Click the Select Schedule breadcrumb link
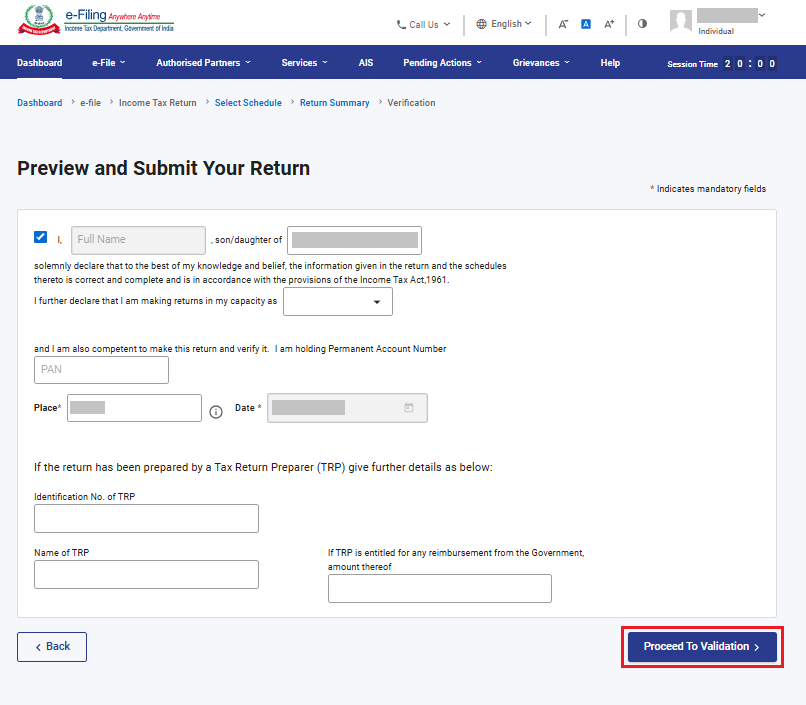 [248, 103]
